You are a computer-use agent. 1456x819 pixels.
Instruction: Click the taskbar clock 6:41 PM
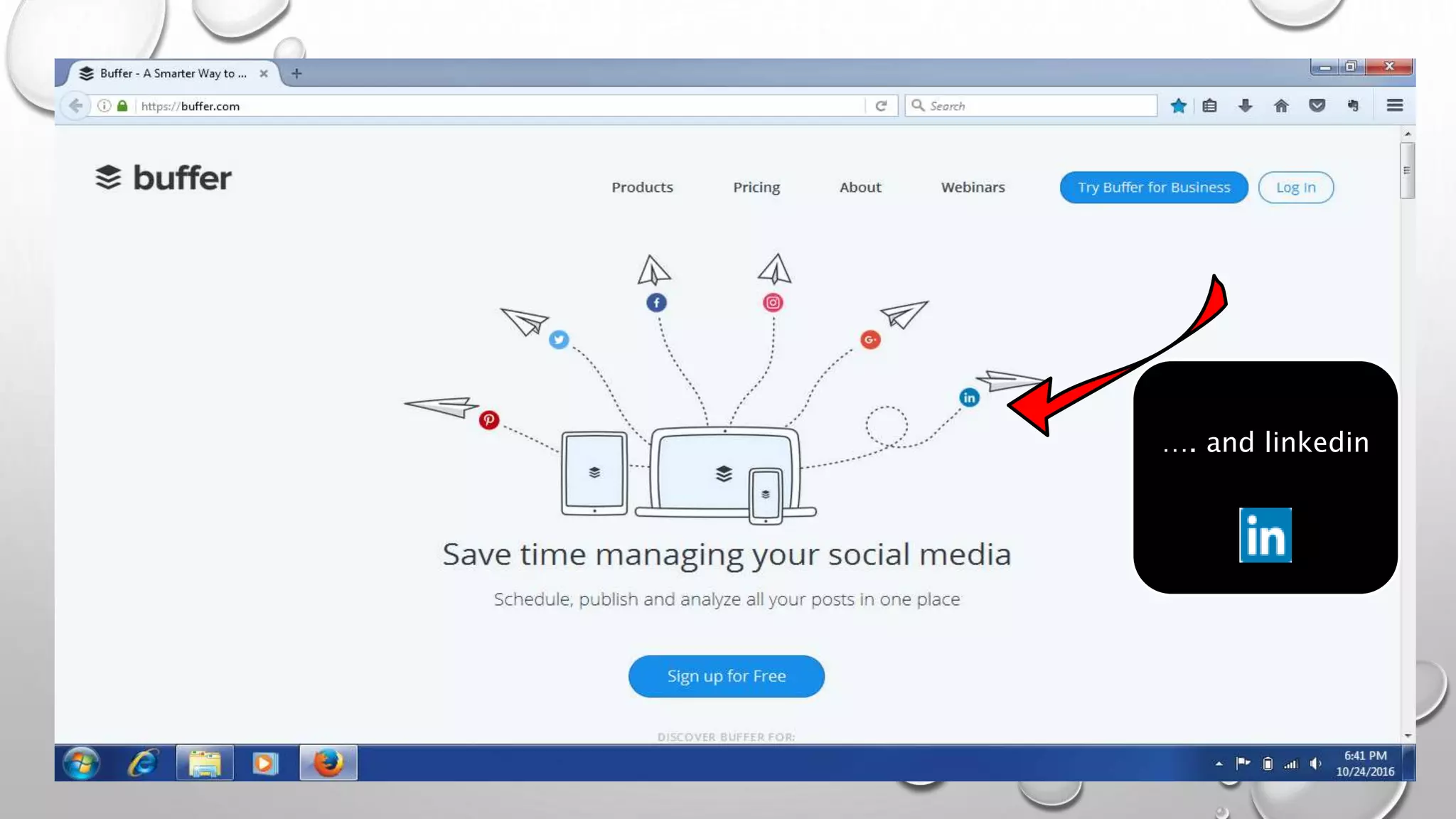[x=1365, y=756]
